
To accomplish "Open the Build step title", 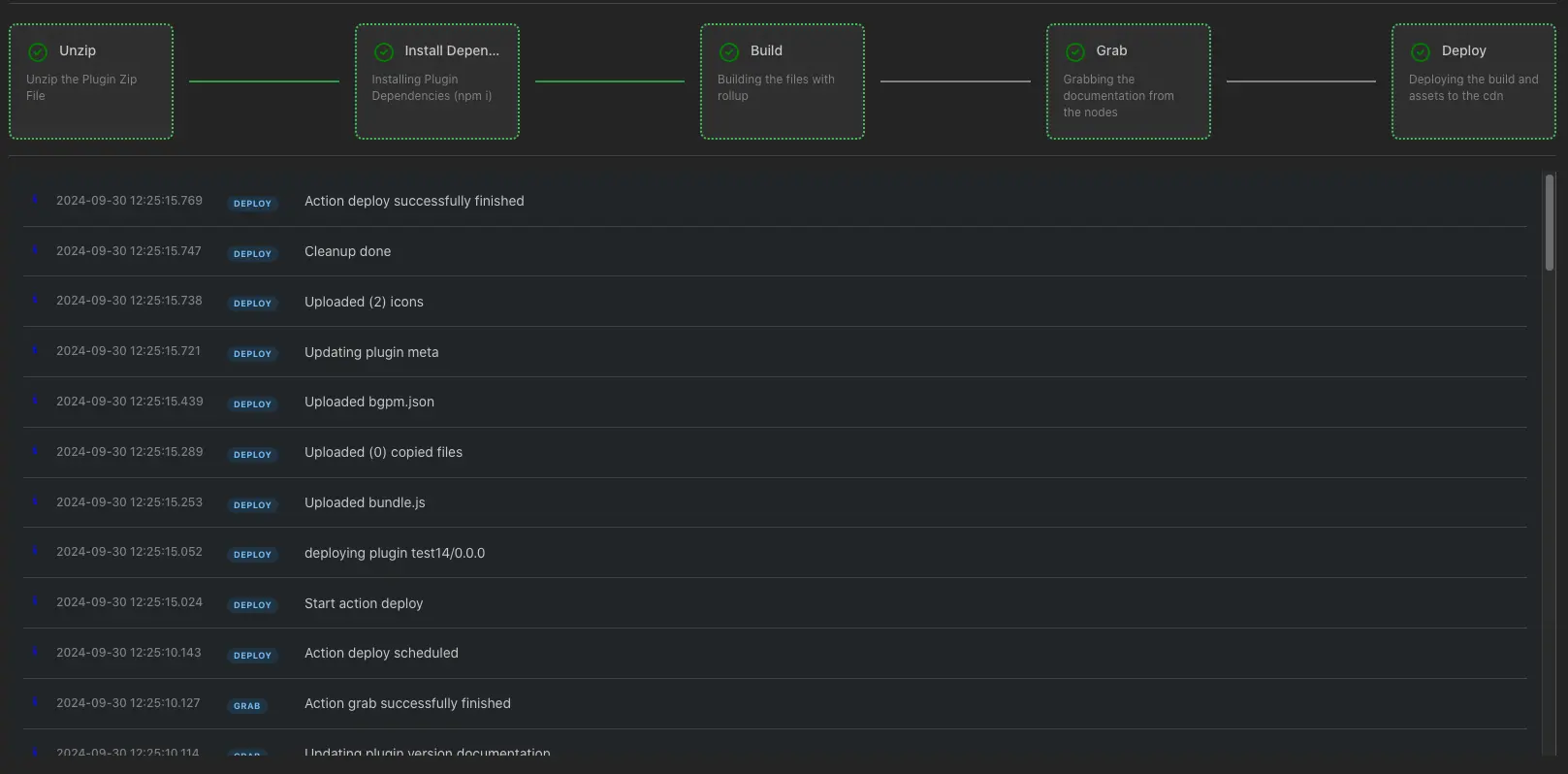I will coord(766,50).
